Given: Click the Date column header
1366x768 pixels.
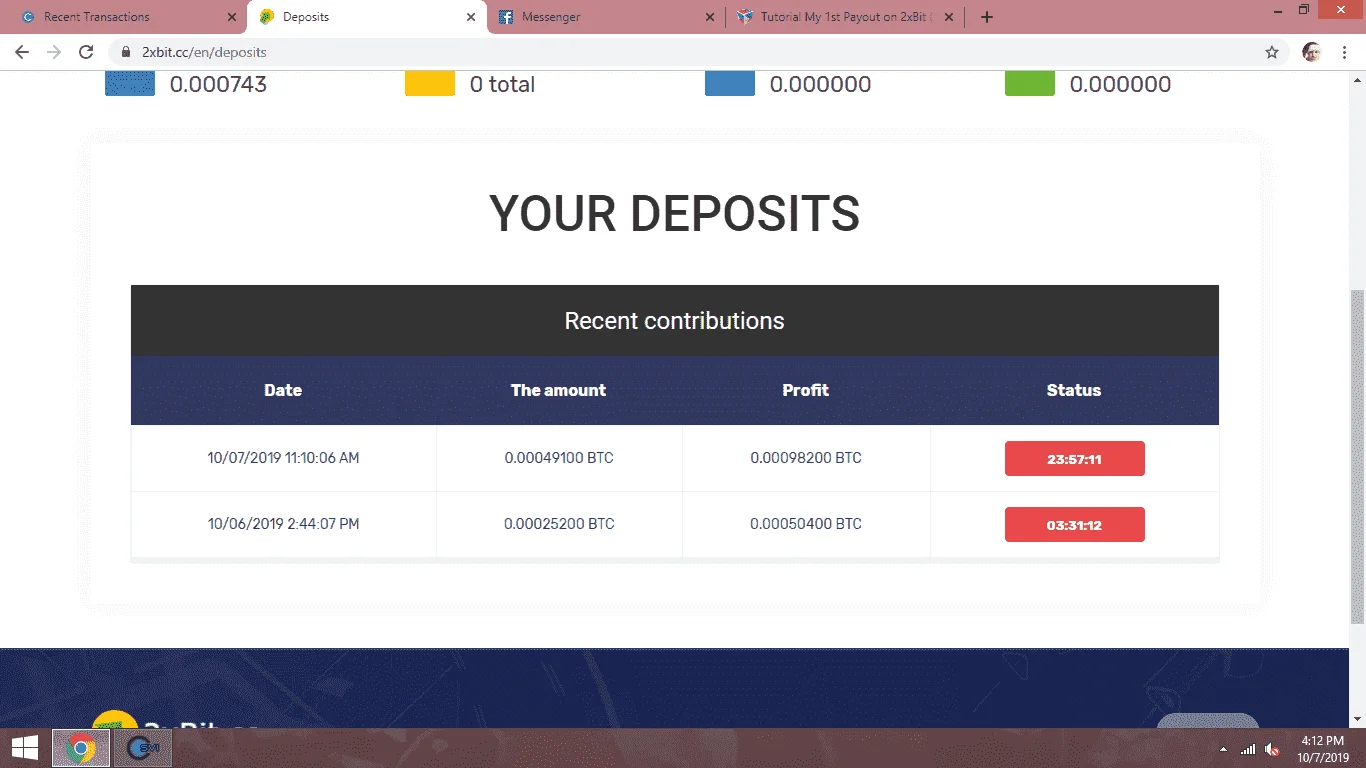Looking at the screenshot, I should (x=283, y=390).
